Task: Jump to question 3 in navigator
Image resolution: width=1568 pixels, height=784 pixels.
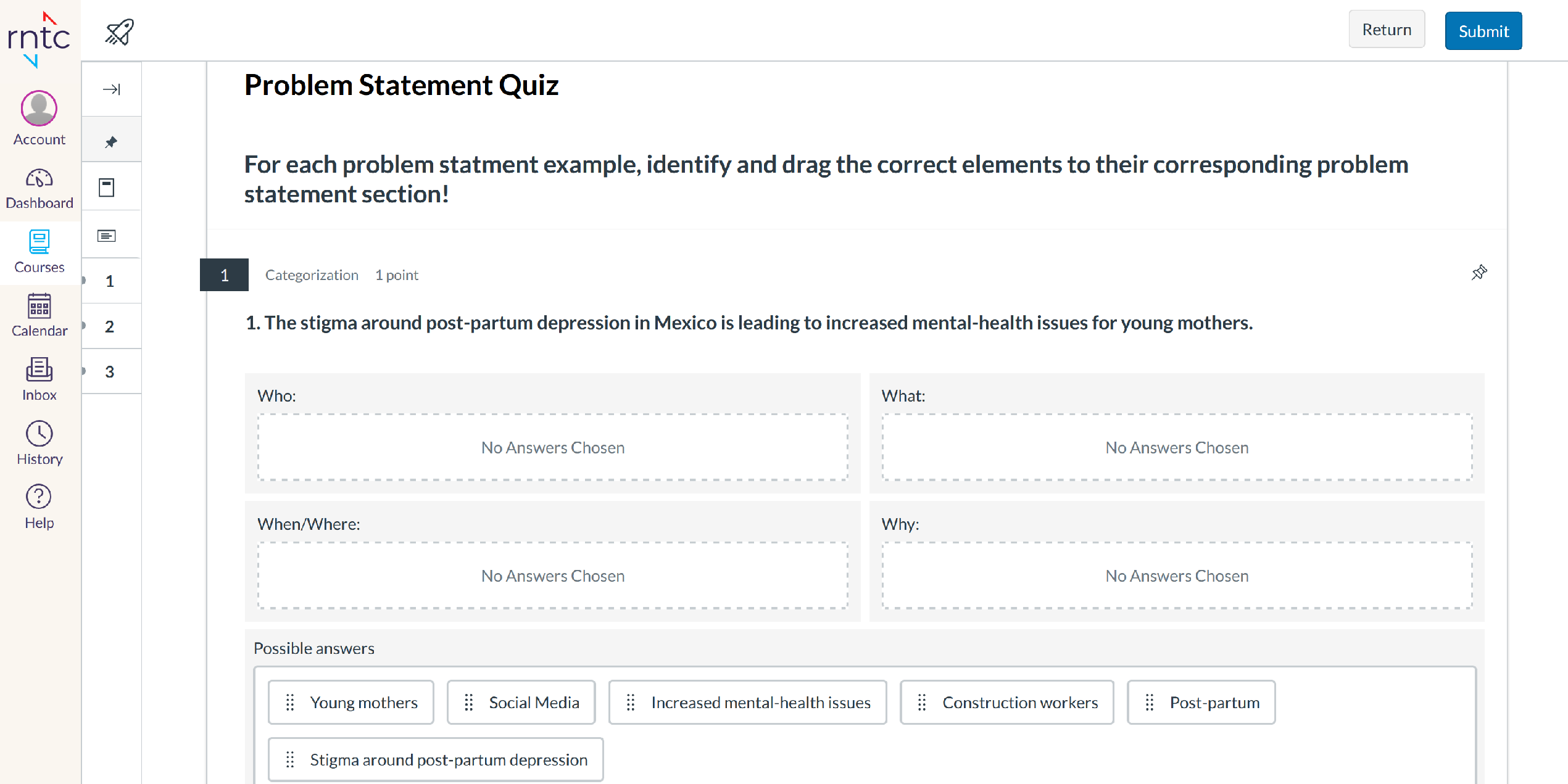Action: click(110, 371)
